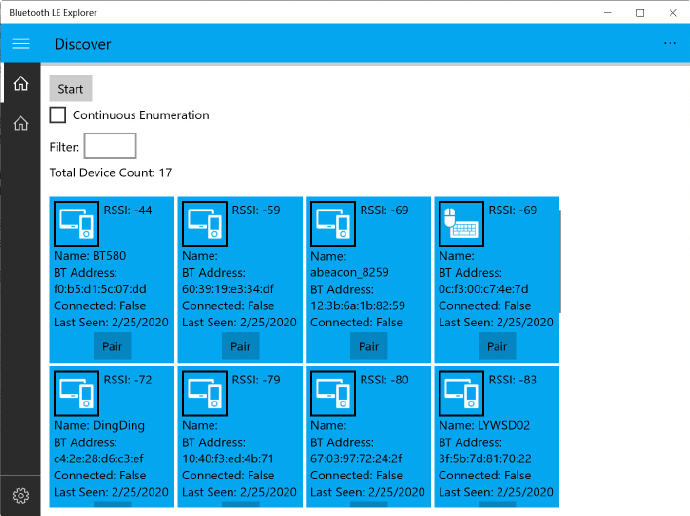Select device icon for 10:40:f3:ed:4b:71
This screenshot has width=690, height=516.
point(205,393)
